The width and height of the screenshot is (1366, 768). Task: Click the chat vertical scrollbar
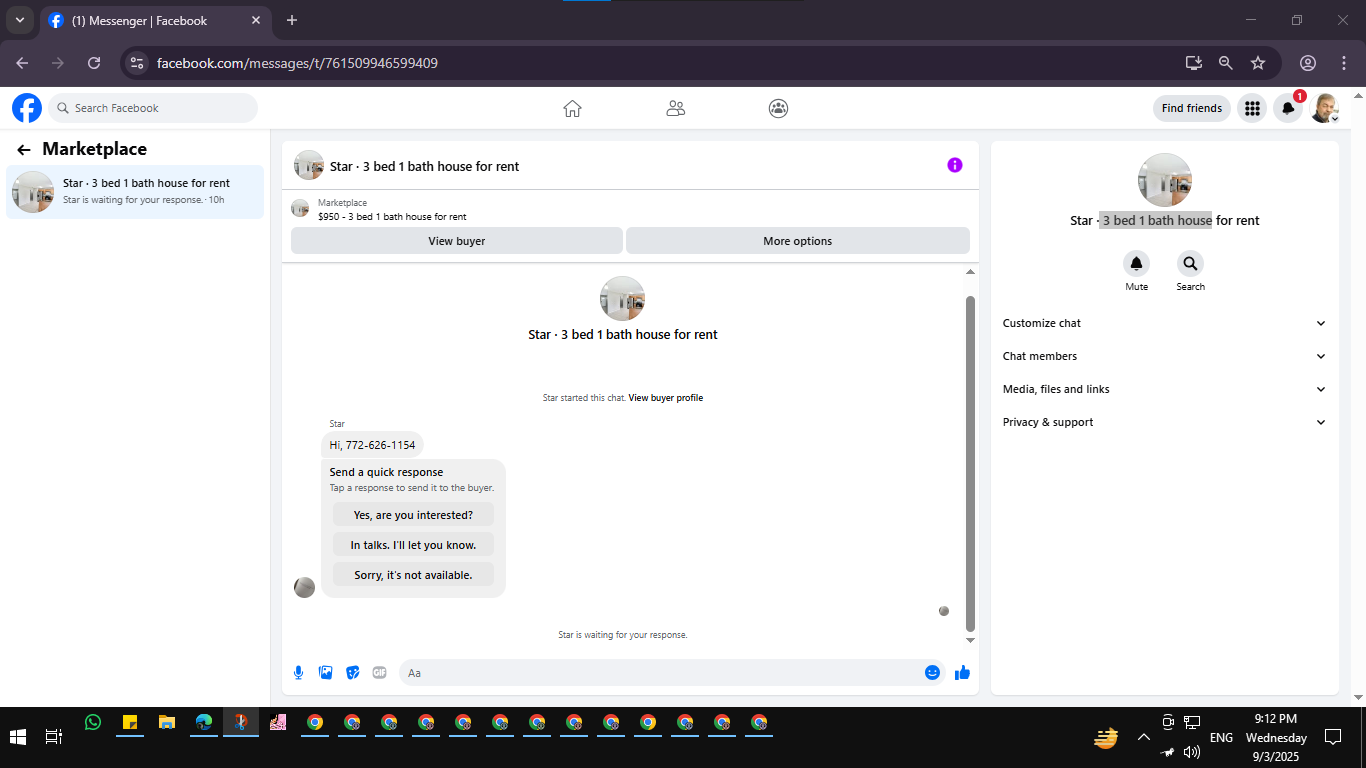[x=970, y=464]
